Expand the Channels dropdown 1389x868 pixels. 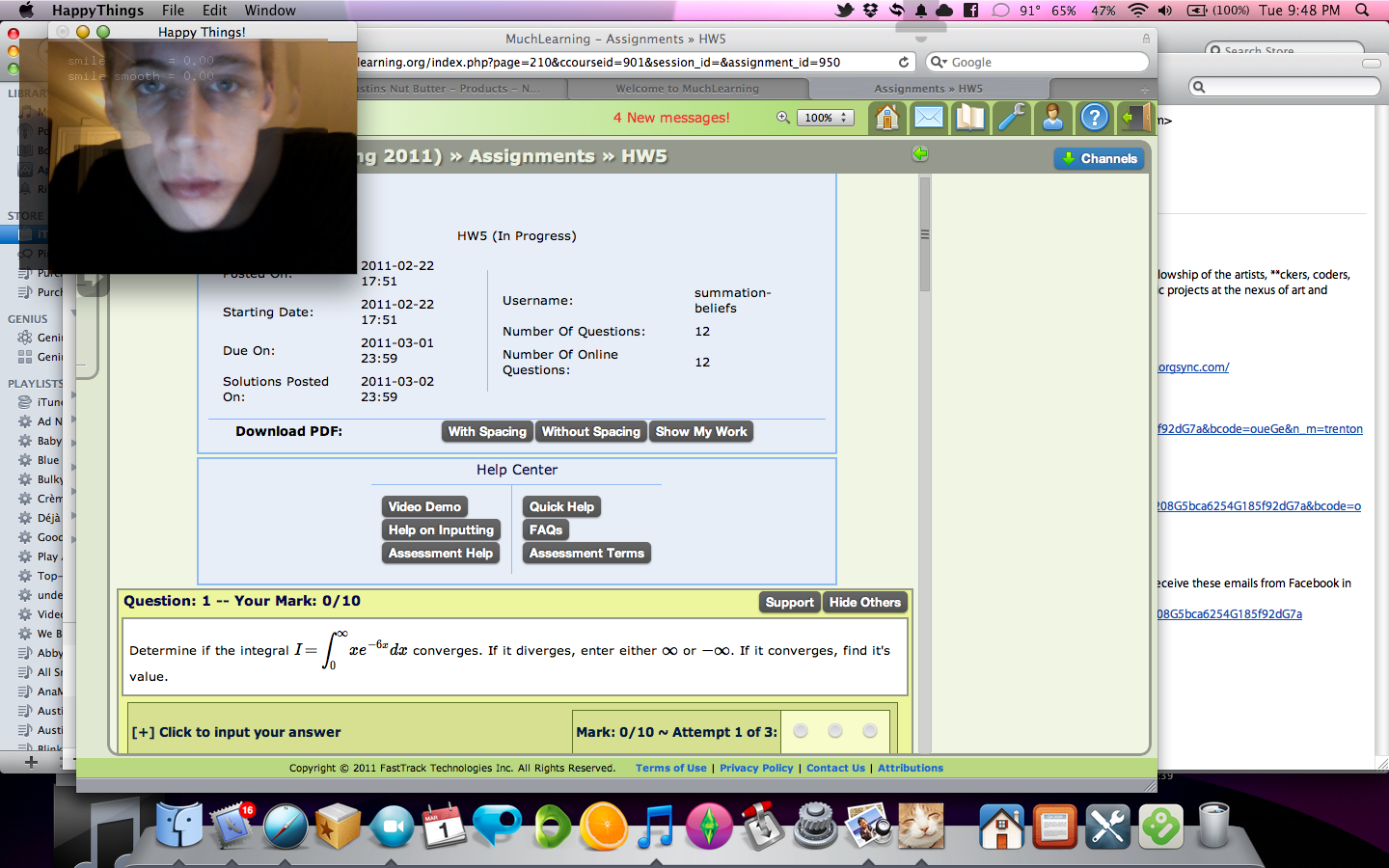(x=1099, y=159)
